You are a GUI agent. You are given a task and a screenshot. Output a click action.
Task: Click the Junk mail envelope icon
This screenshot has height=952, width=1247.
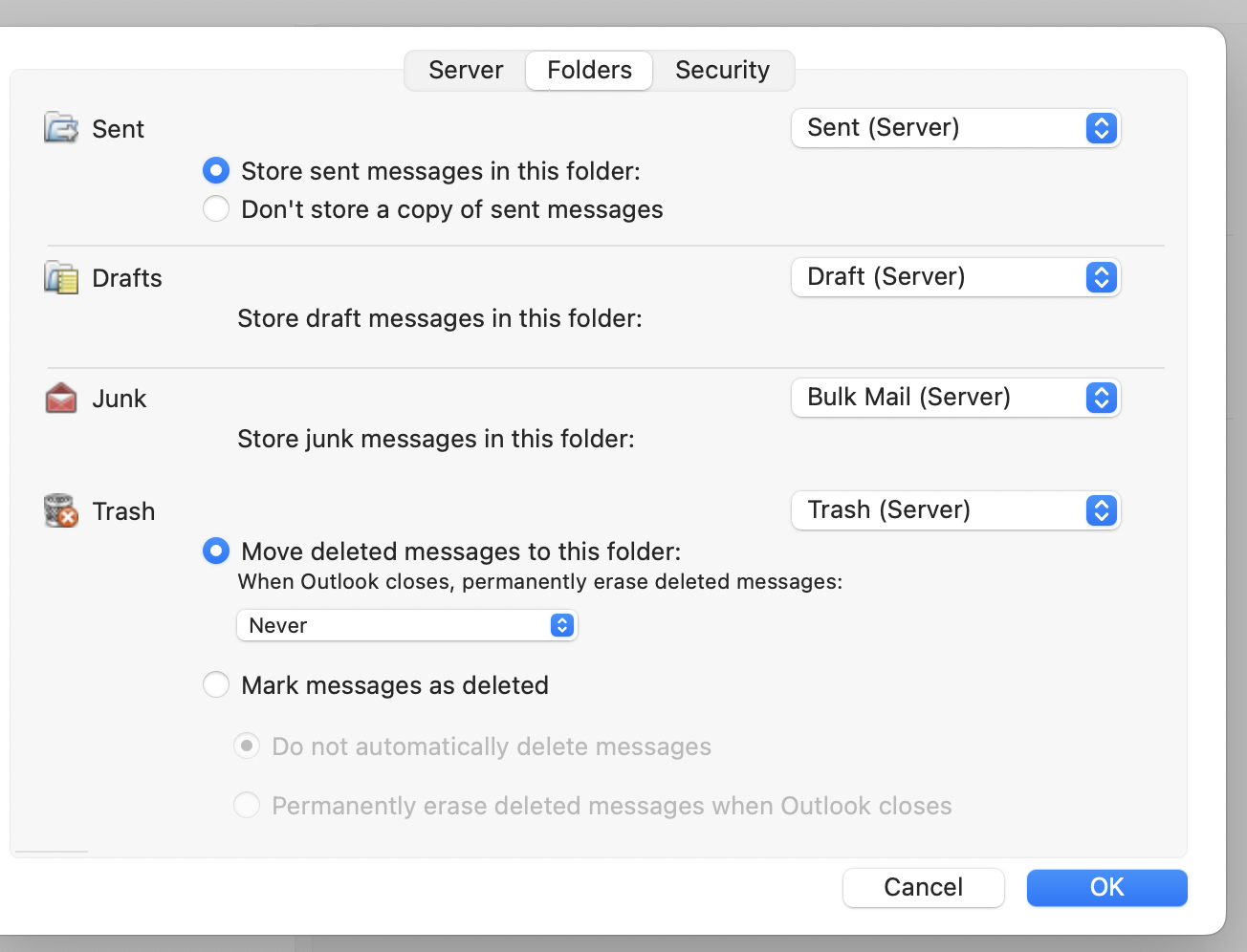click(59, 397)
